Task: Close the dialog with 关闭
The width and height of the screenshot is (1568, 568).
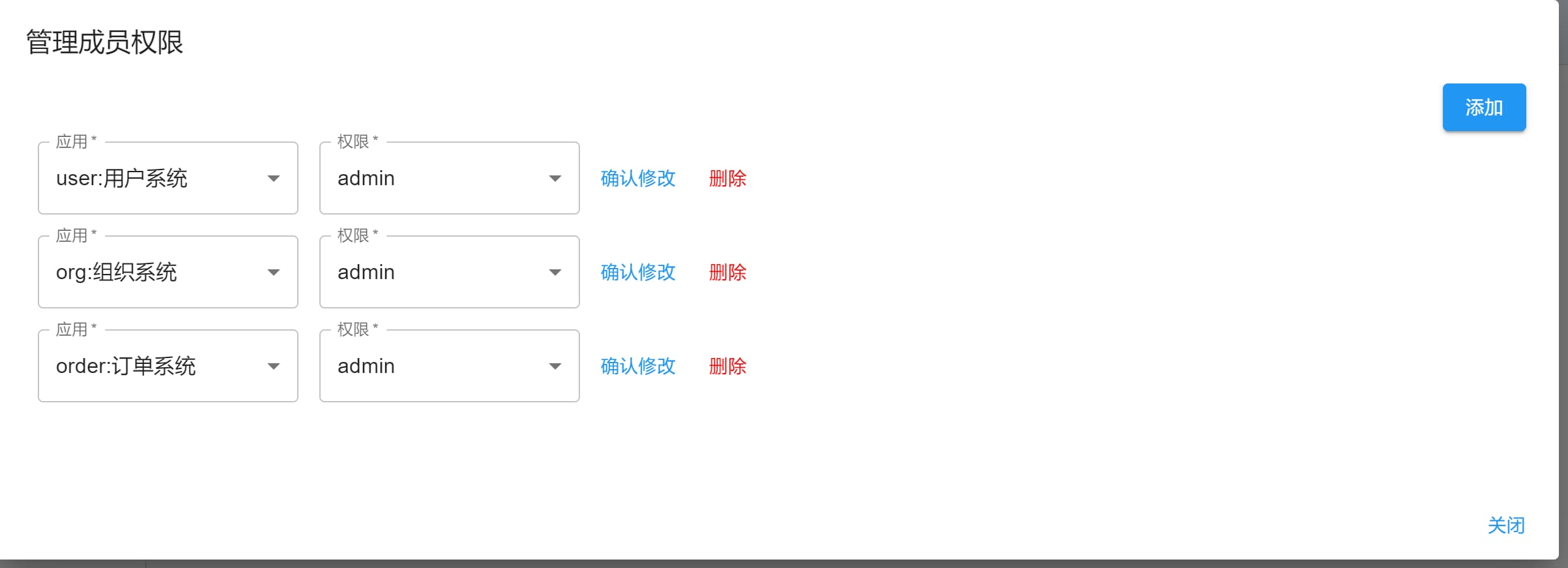Action: [x=1506, y=526]
